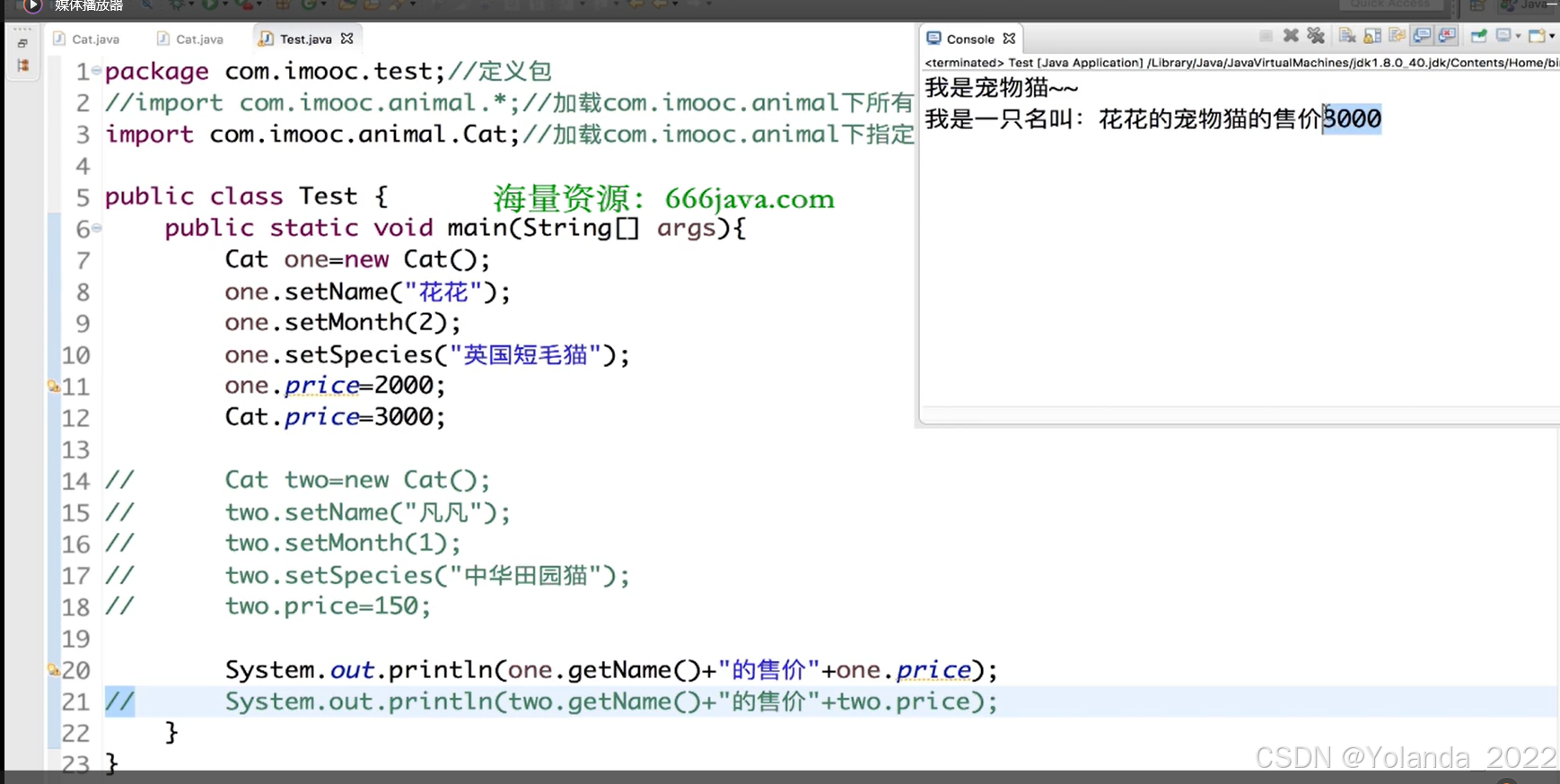The image size is (1560, 784).
Task: Toggle show console when standard out changes
Action: (x=1422, y=36)
